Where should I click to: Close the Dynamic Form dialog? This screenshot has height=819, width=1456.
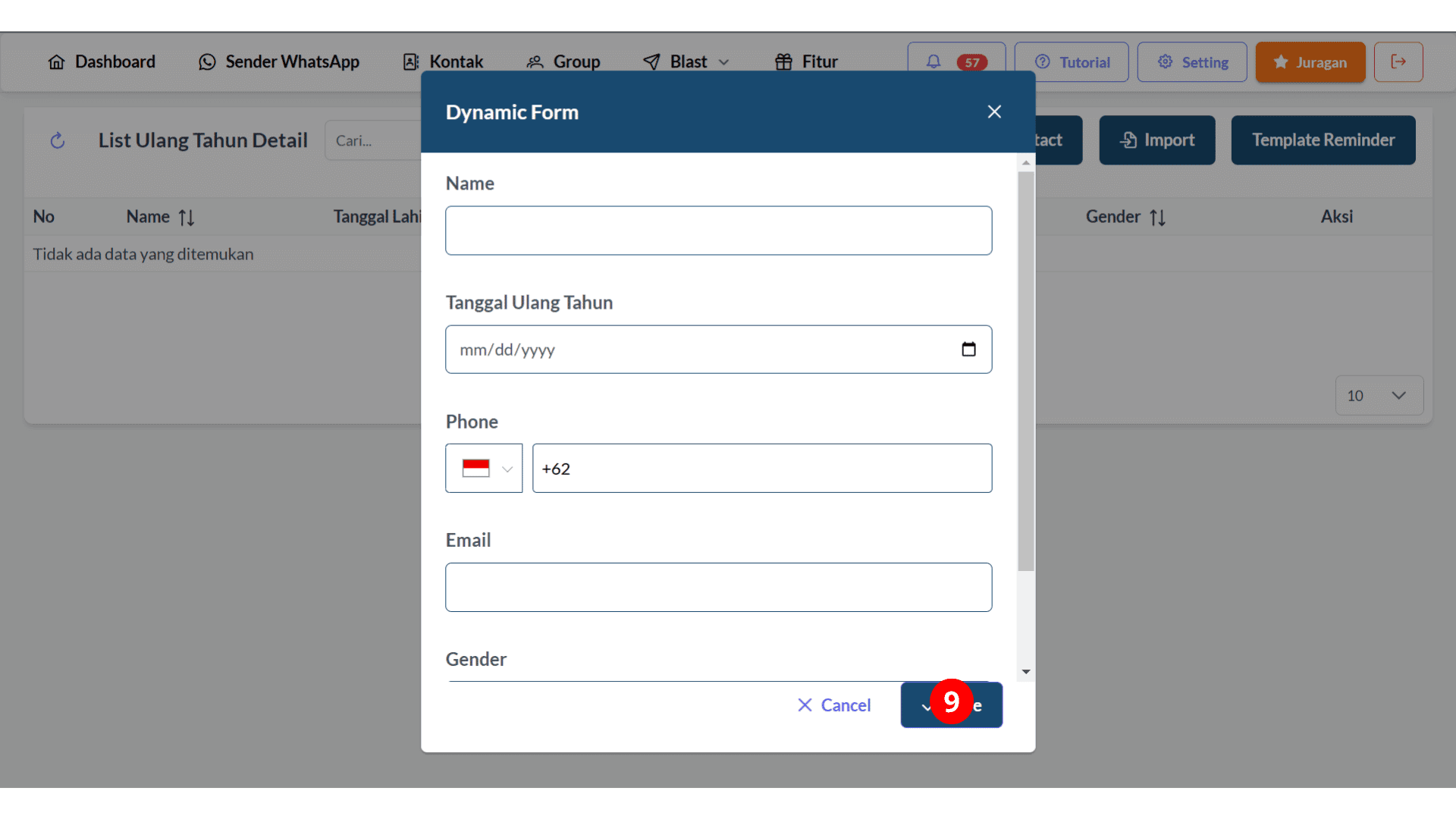coord(994,112)
